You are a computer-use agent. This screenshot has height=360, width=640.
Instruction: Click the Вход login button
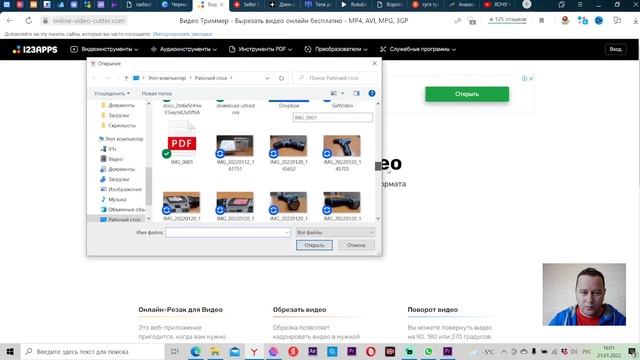pyautogui.click(x=615, y=49)
